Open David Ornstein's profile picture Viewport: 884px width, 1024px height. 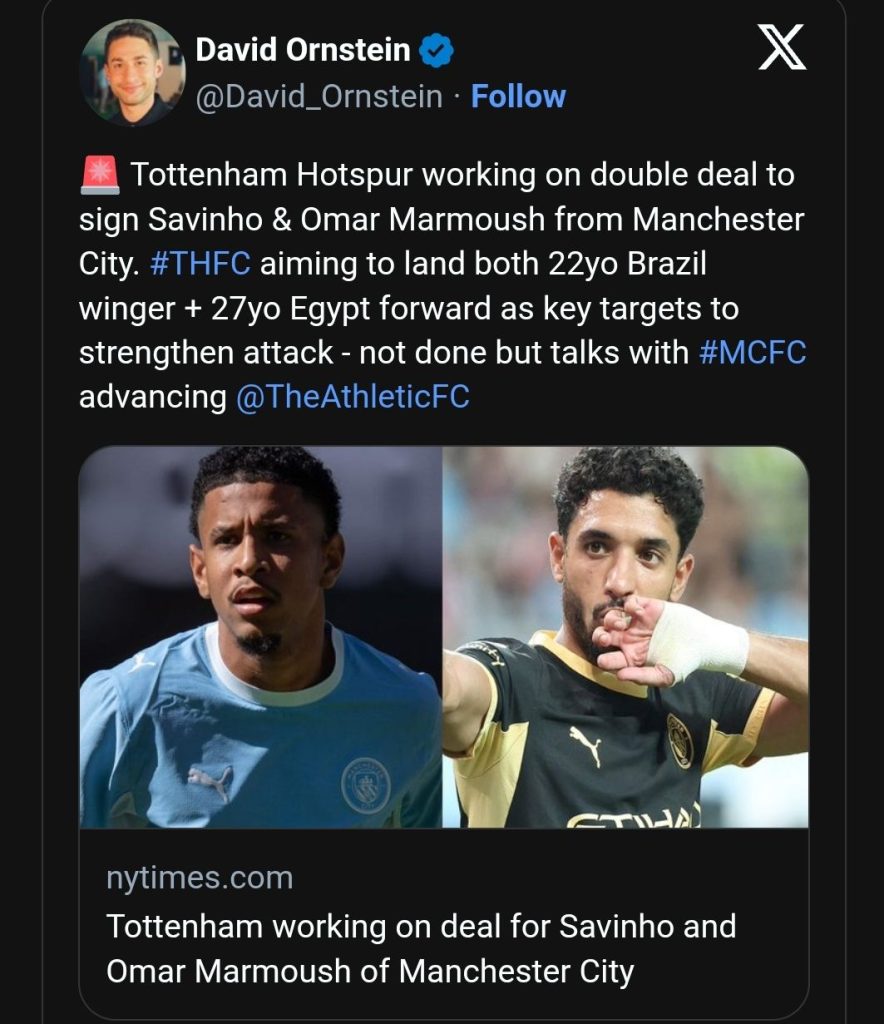(x=133, y=72)
